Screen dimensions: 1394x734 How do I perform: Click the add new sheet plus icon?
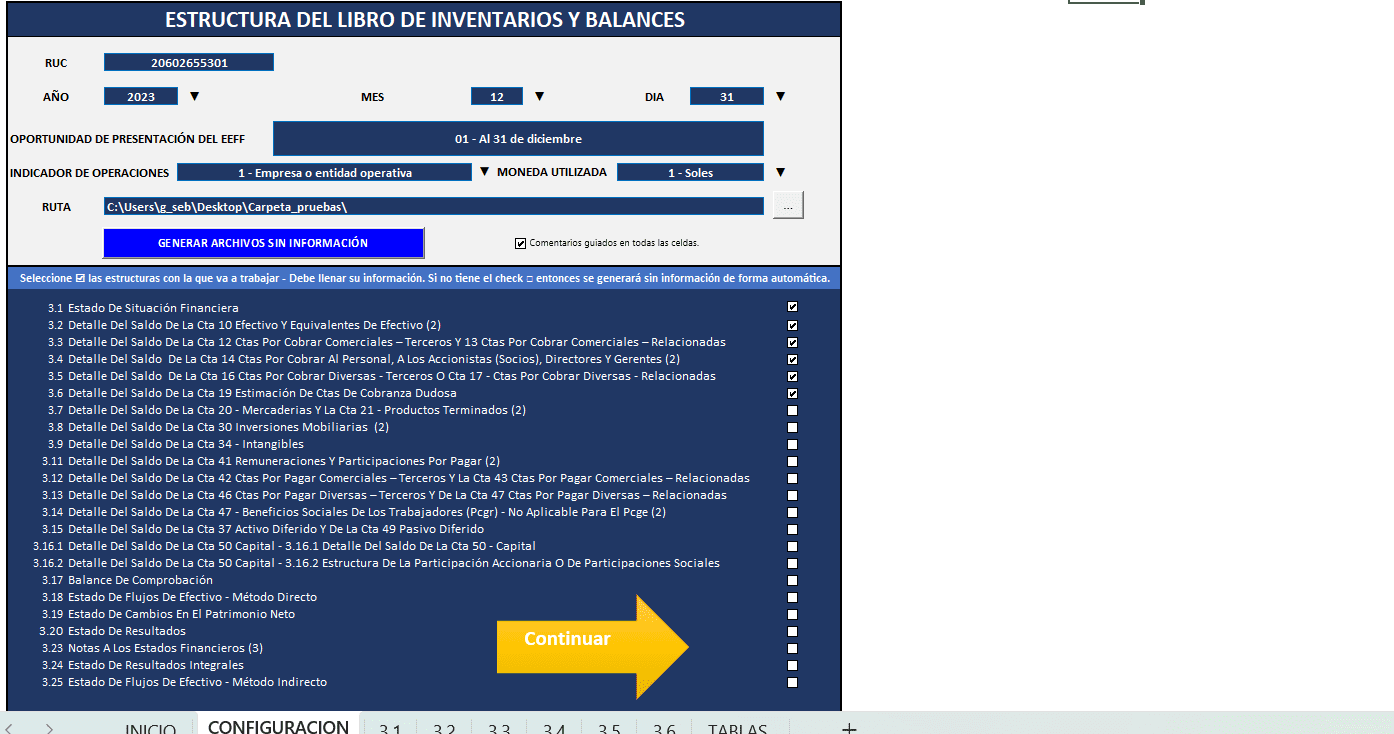click(x=849, y=728)
